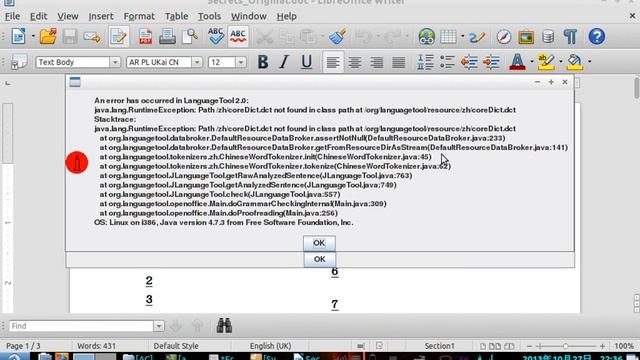The image size is (640, 360).
Task: Toggle nonprinting characters pilcrow
Action: tap(570, 37)
